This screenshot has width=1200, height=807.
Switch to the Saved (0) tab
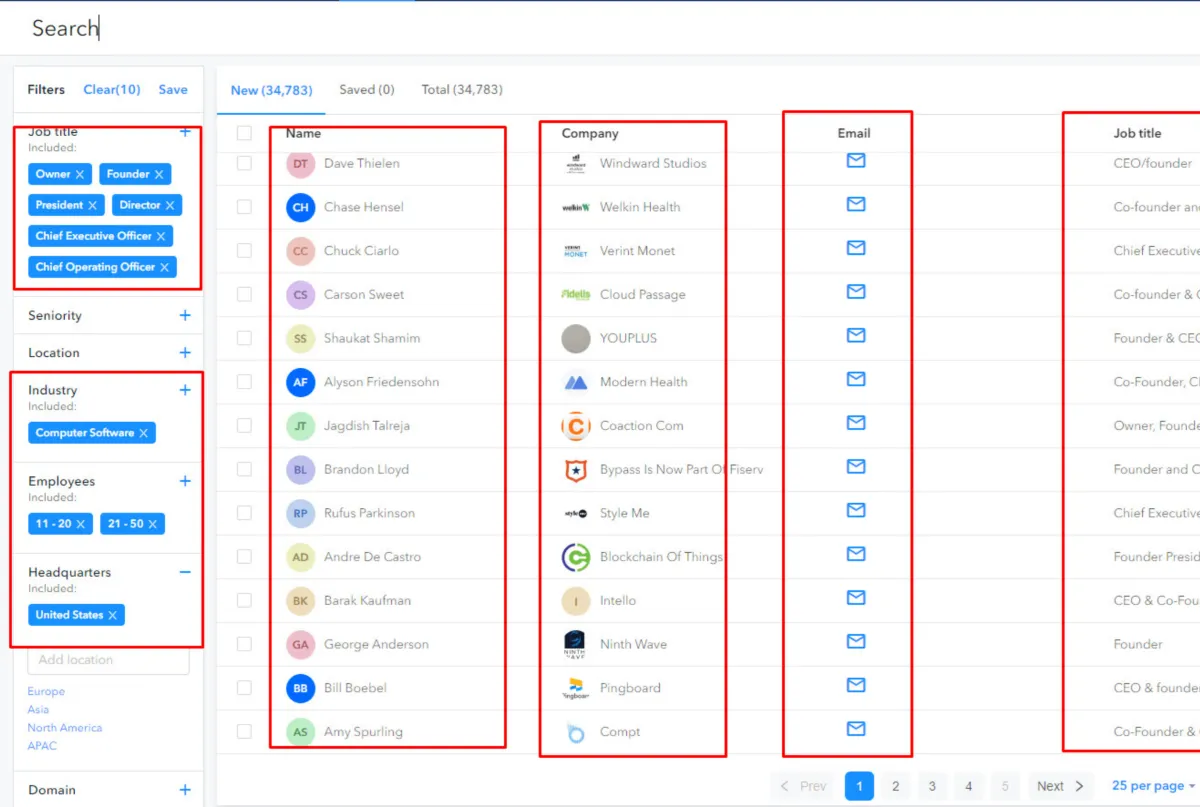(367, 90)
